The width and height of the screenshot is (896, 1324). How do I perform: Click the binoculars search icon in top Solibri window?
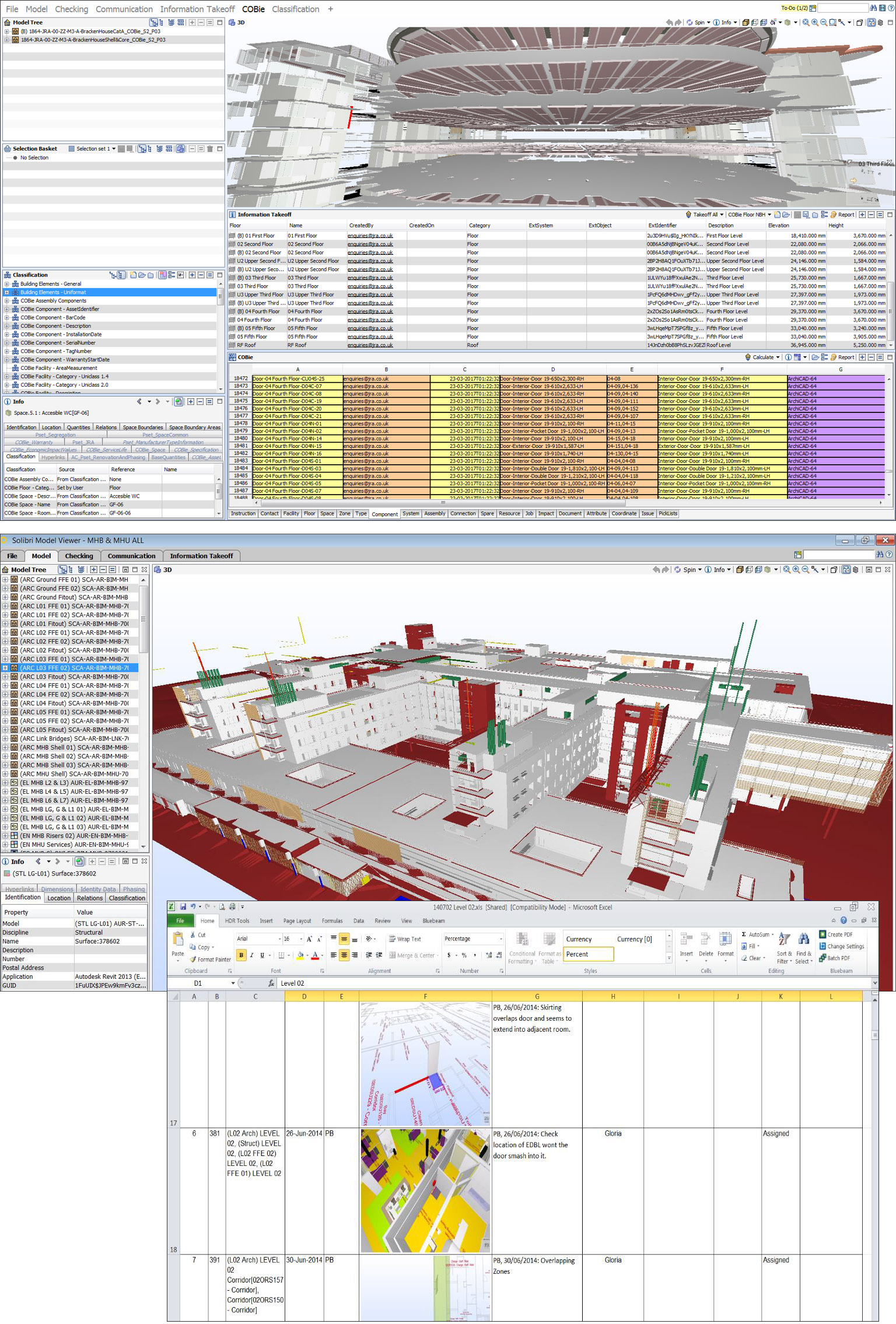[x=873, y=8]
